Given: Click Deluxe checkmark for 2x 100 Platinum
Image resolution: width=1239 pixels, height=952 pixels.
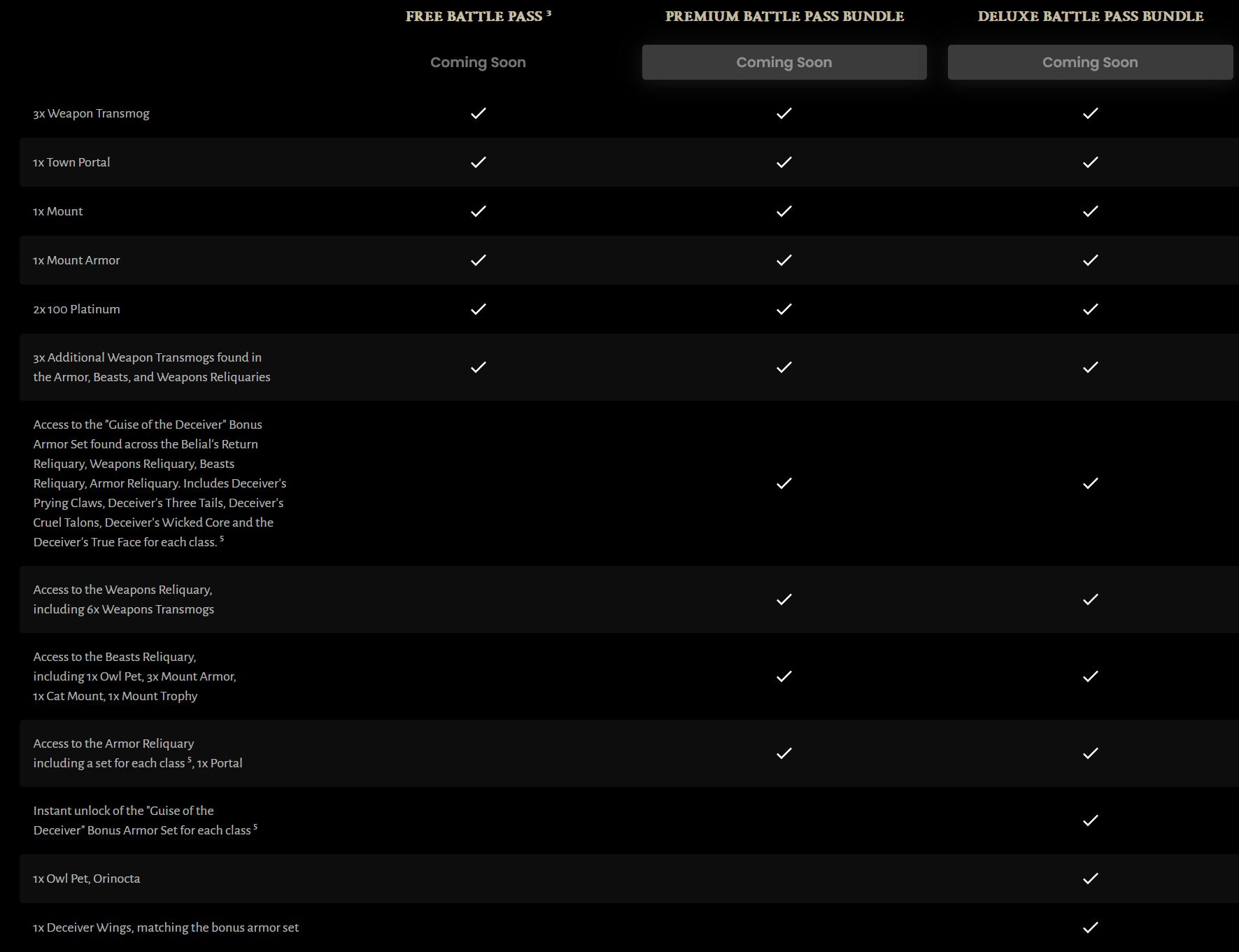Looking at the screenshot, I should pyautogui.click(x=1091, y=308).
